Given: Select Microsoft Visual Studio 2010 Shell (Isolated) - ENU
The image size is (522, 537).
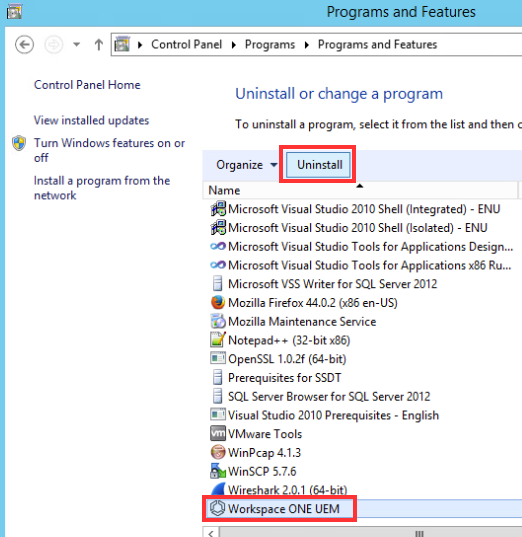Looking at the screenshot, I should (357, 228).
